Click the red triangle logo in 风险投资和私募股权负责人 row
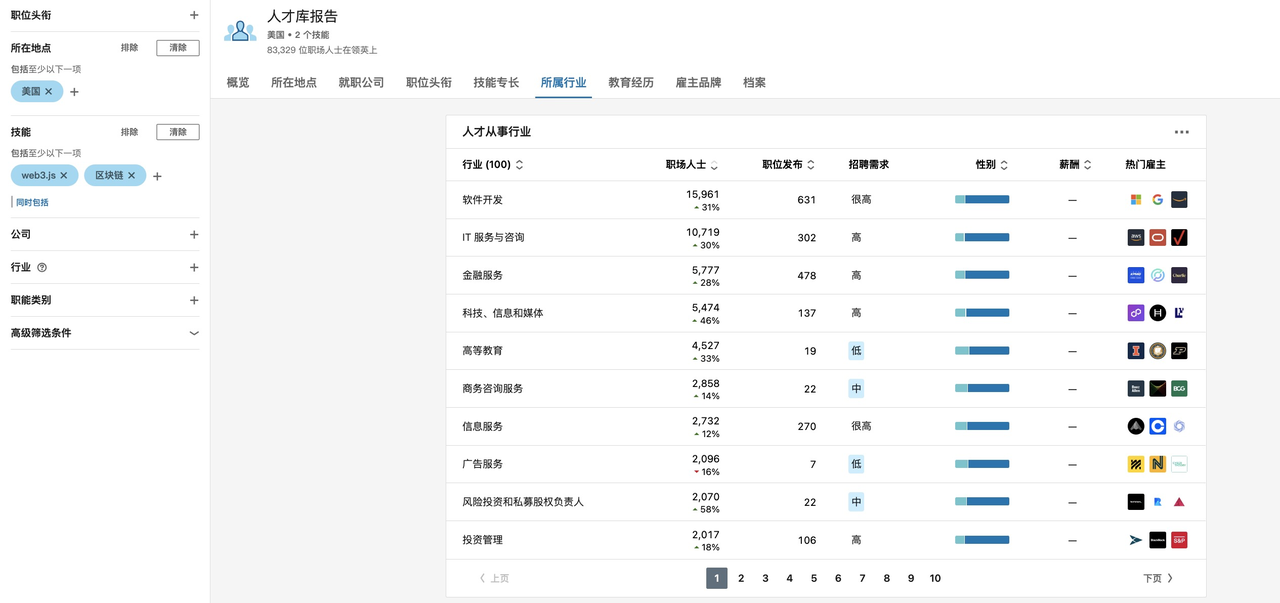The height and width of the screenshot is (603, 1280). (1179, 502)
